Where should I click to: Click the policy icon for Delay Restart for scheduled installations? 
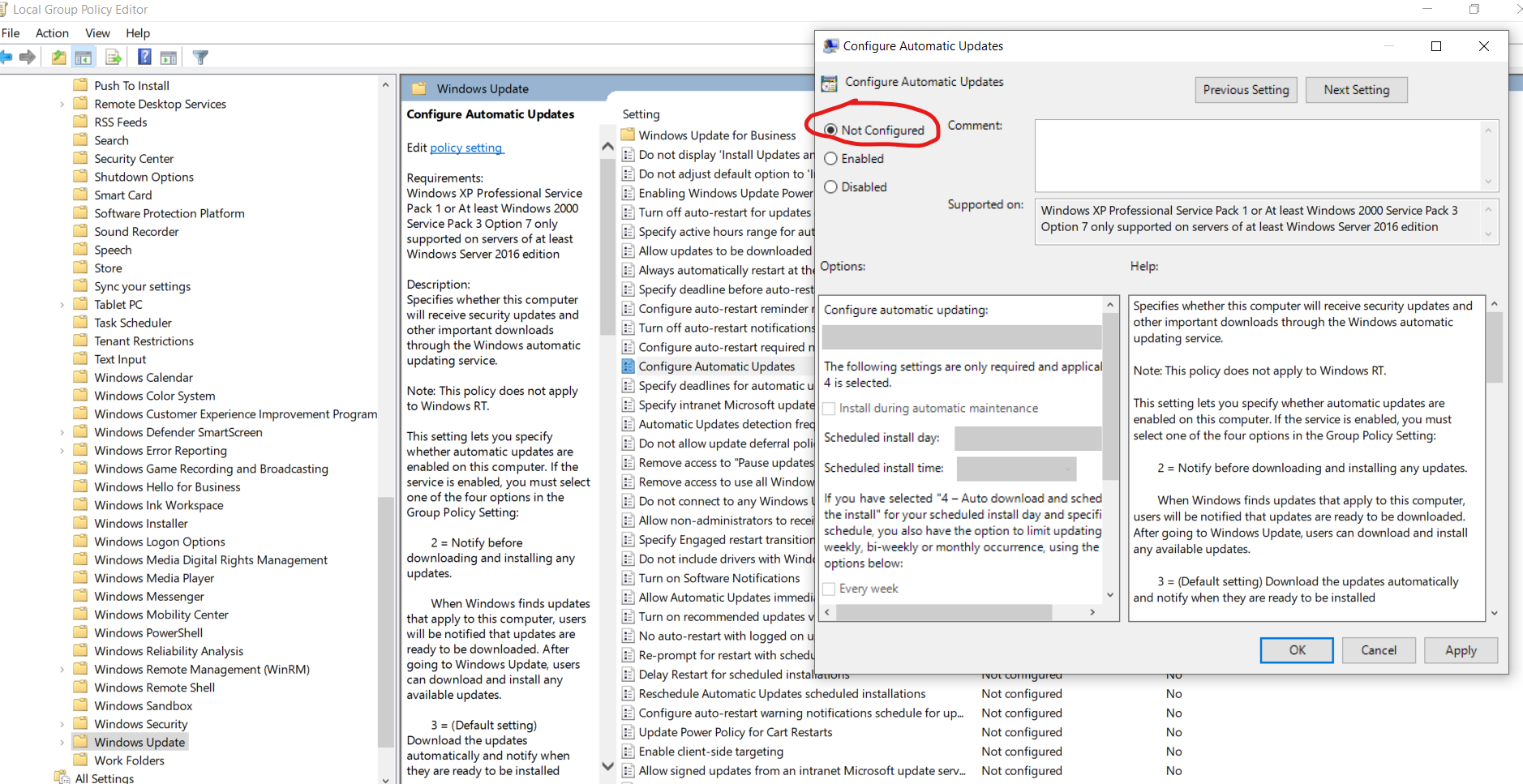coord(628,675)
